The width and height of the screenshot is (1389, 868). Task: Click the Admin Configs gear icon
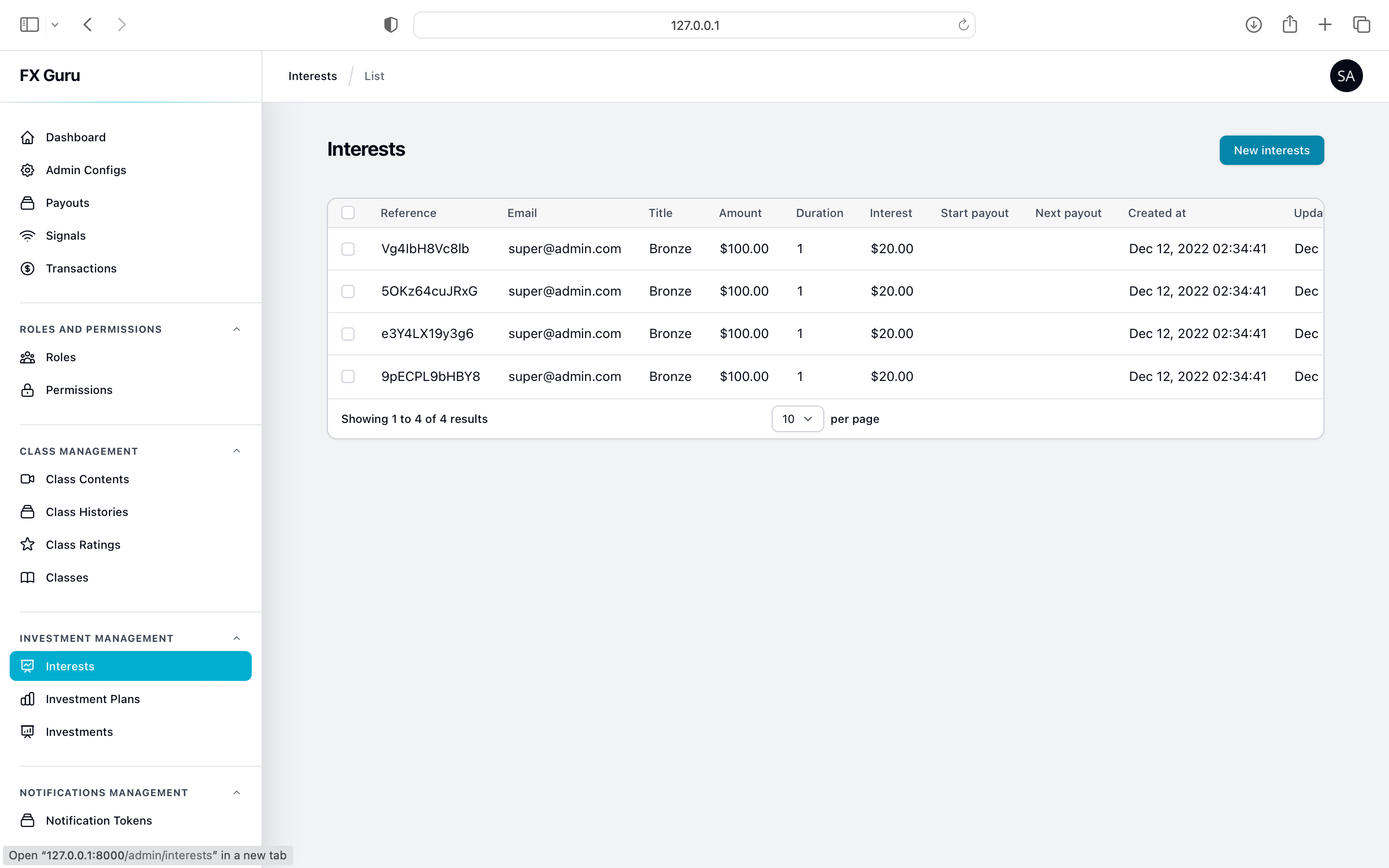coord(27,170)
